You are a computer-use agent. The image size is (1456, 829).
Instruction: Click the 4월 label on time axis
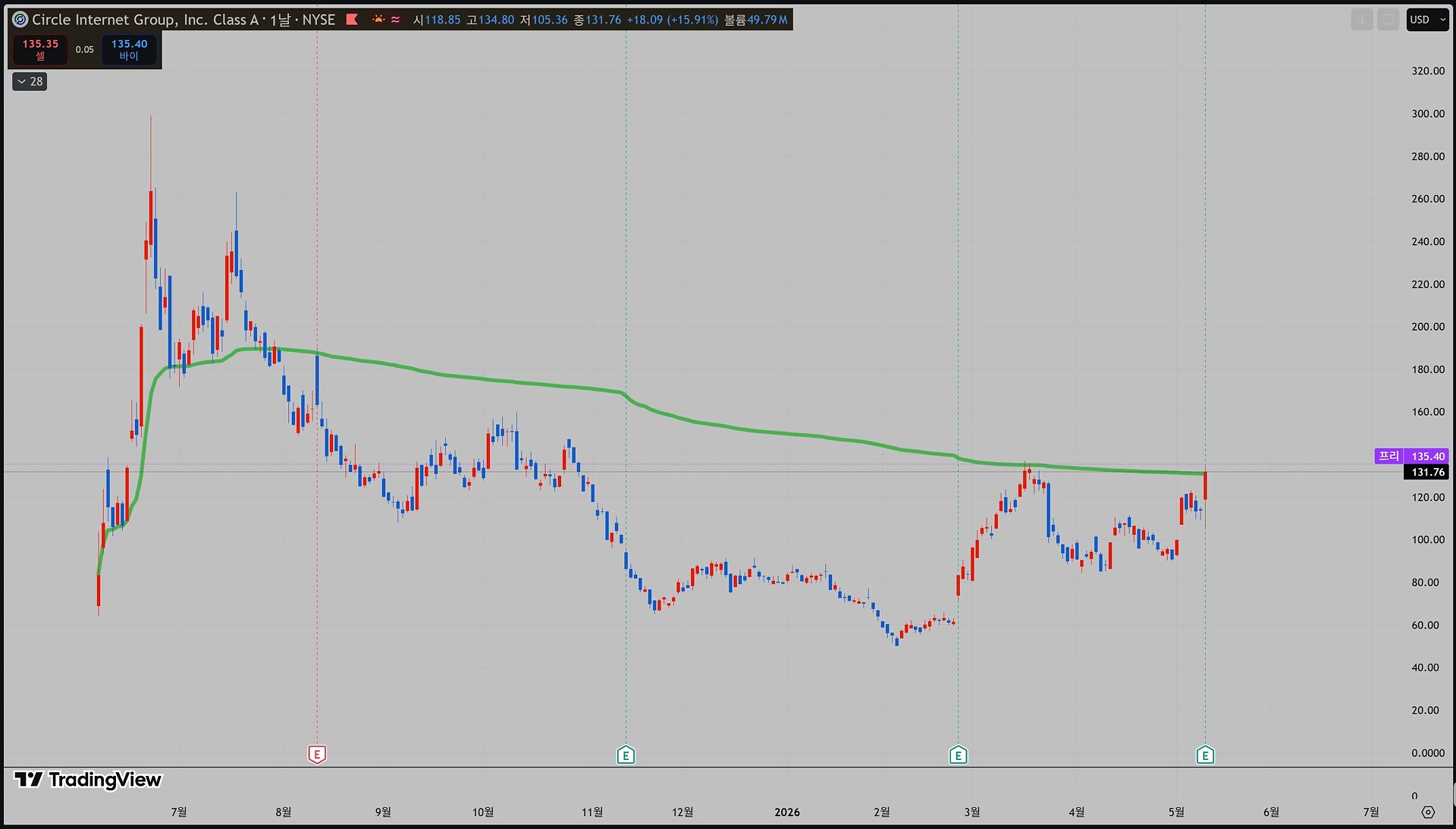tap(1077, 812)
